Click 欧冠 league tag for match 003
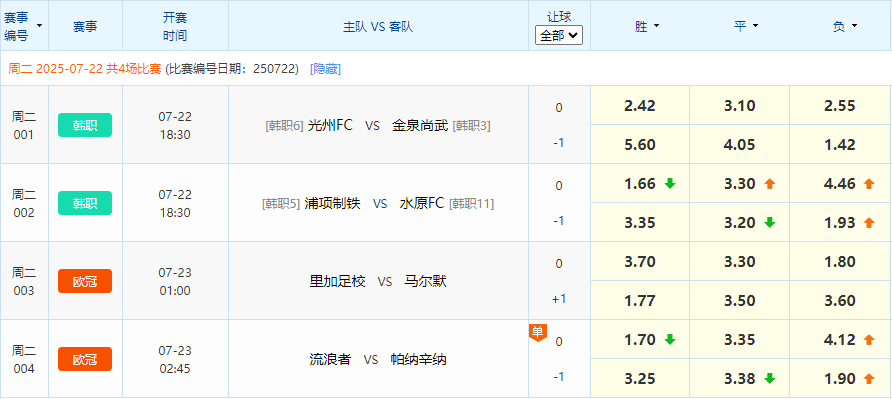The image size is (892, 399). click(x=85, y=281)
